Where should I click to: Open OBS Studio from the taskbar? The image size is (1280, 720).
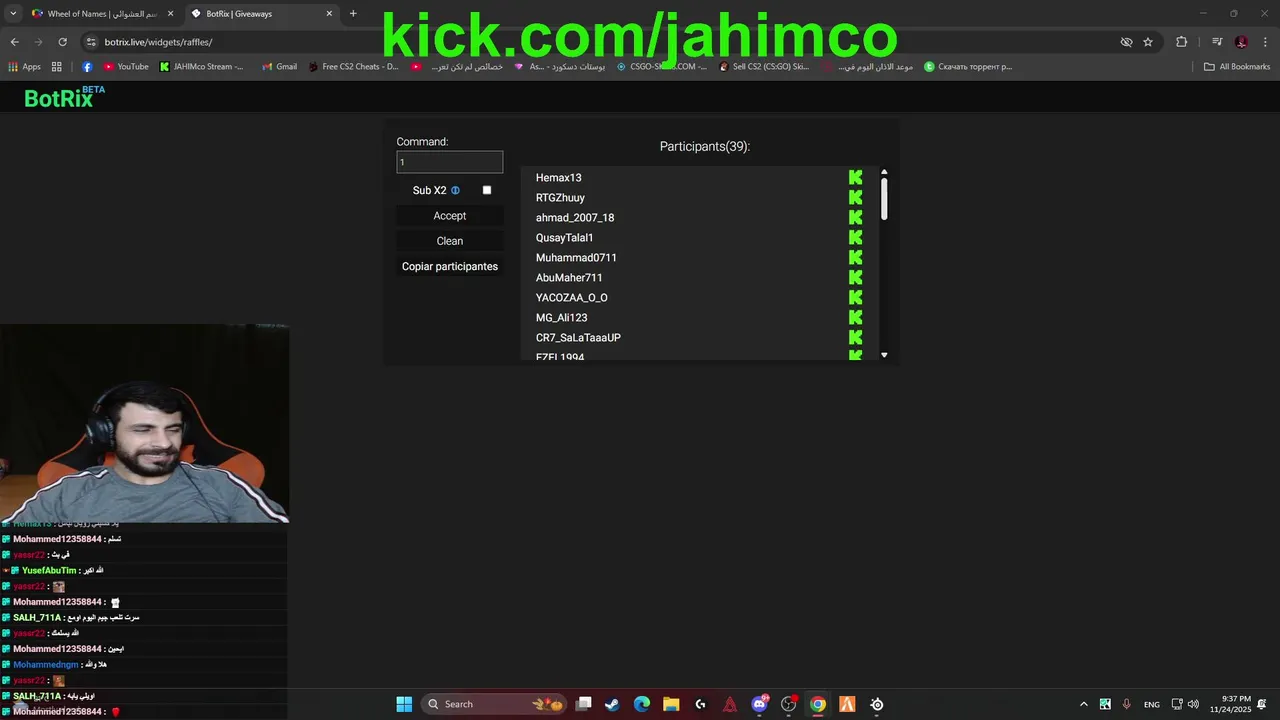click(x=789, y=704)
